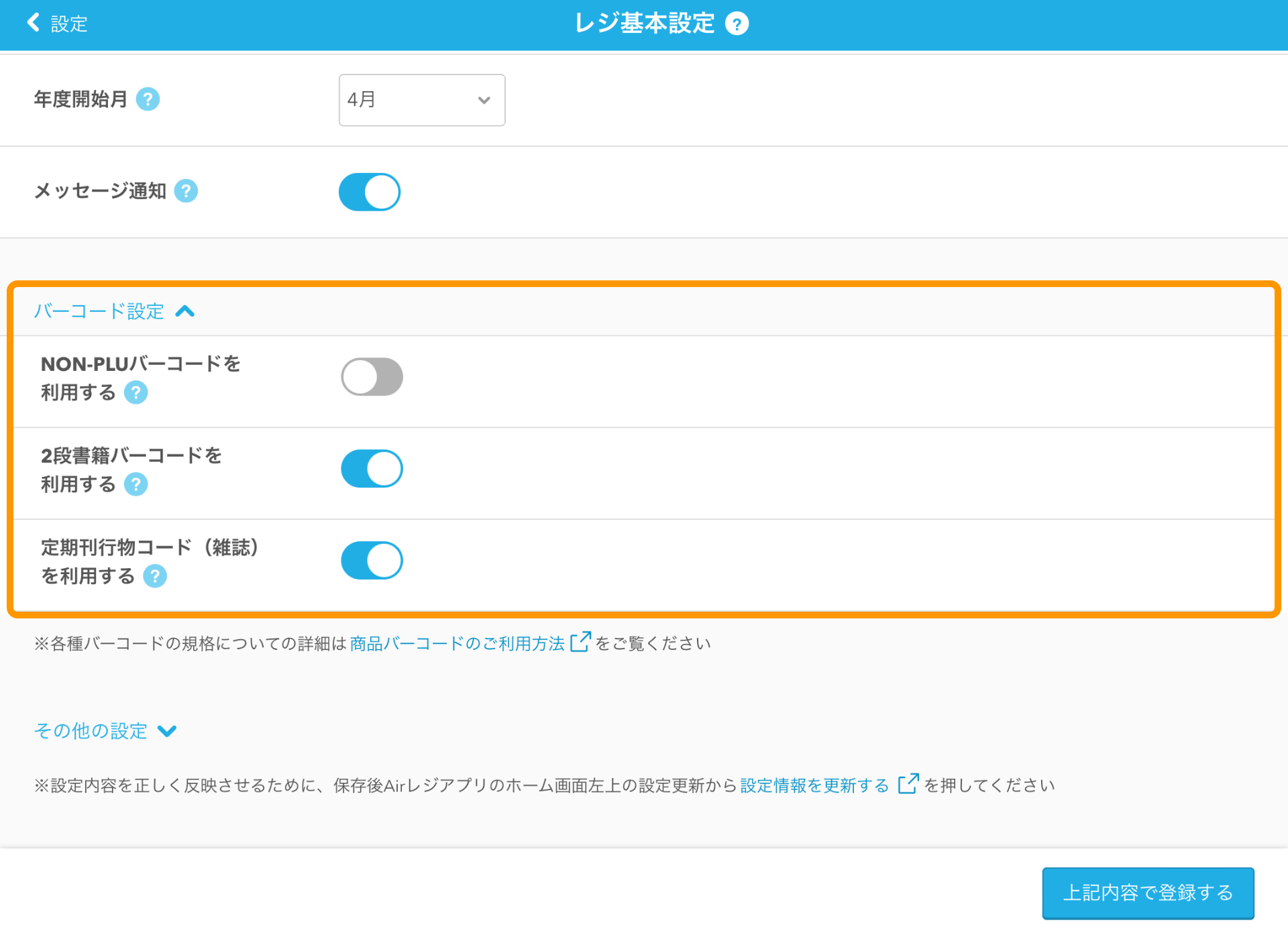The image size is (1288, 939).
Task: Click the back chevron in the header
Action: [32, 22]
